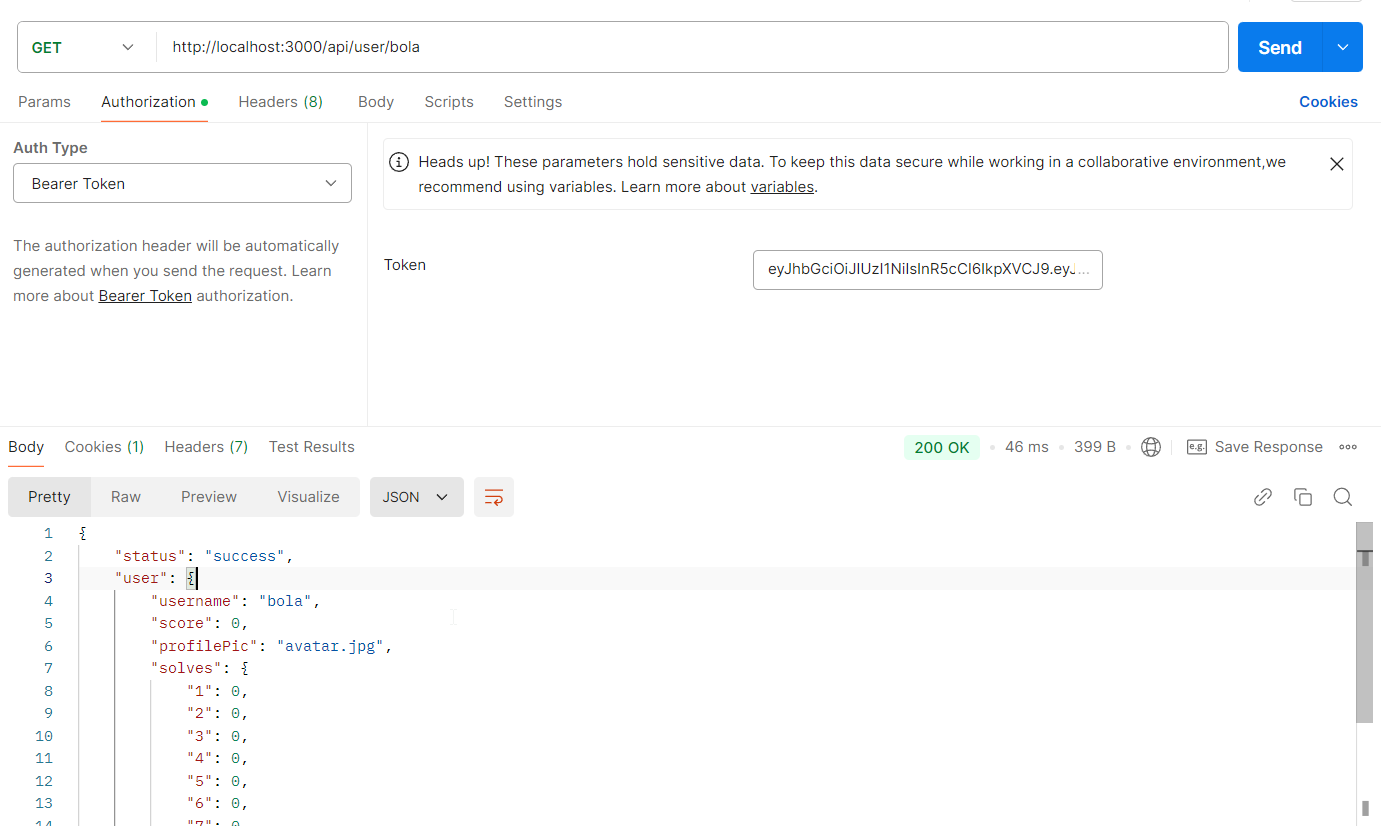1381x826 pixels.
Task: Switch to Preview response view
Action: 209,497
